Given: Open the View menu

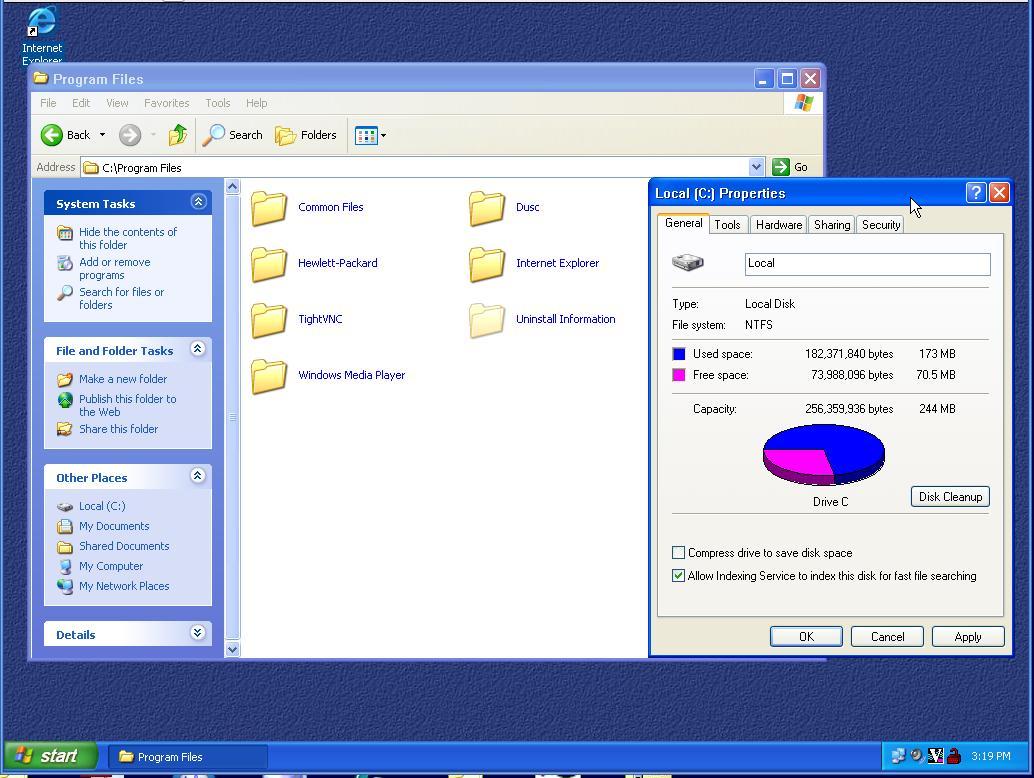Looking at the screenshot, I should tap(117, 103).
